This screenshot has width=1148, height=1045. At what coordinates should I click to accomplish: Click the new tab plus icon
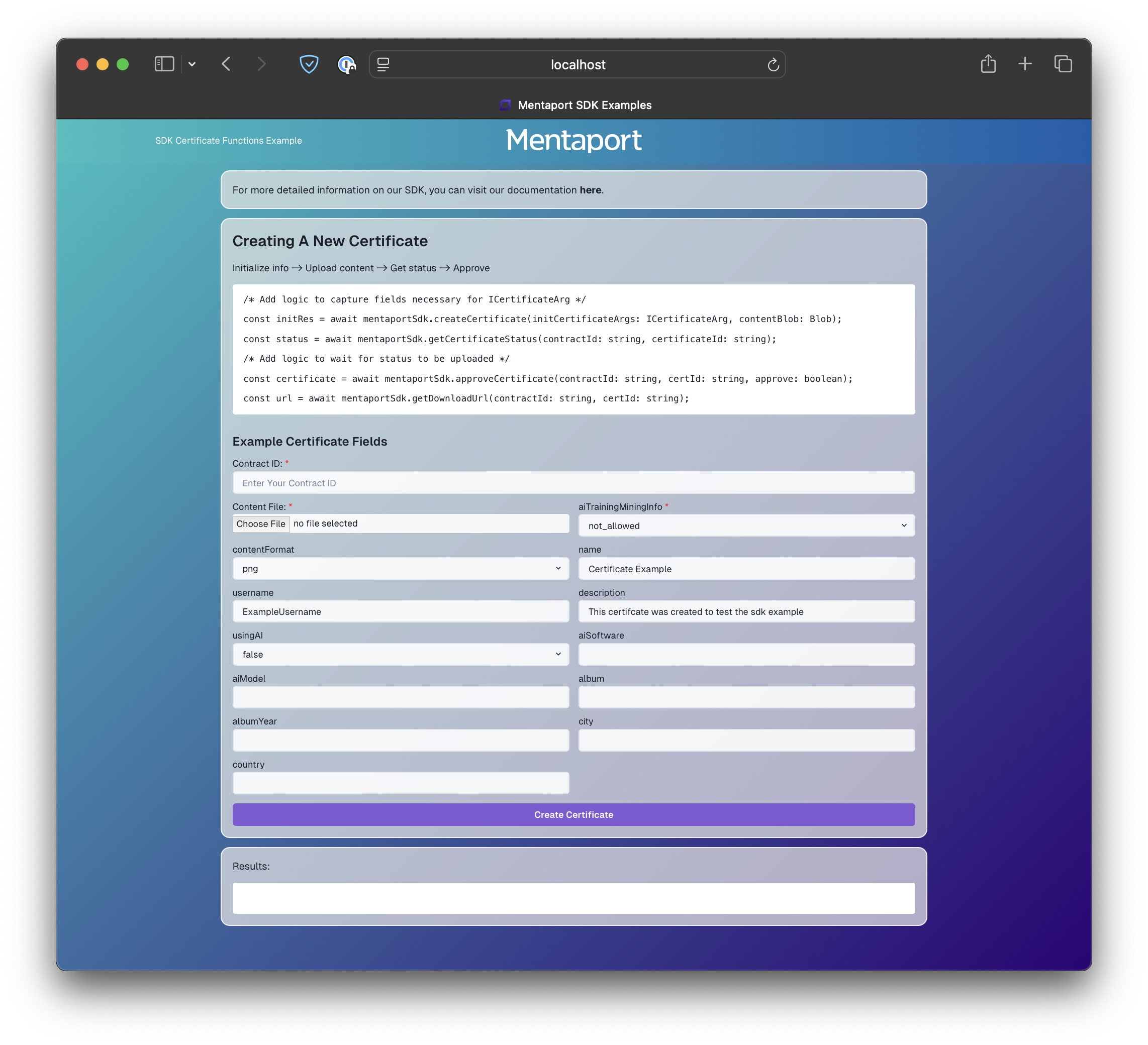click(x=1025, y=64)
